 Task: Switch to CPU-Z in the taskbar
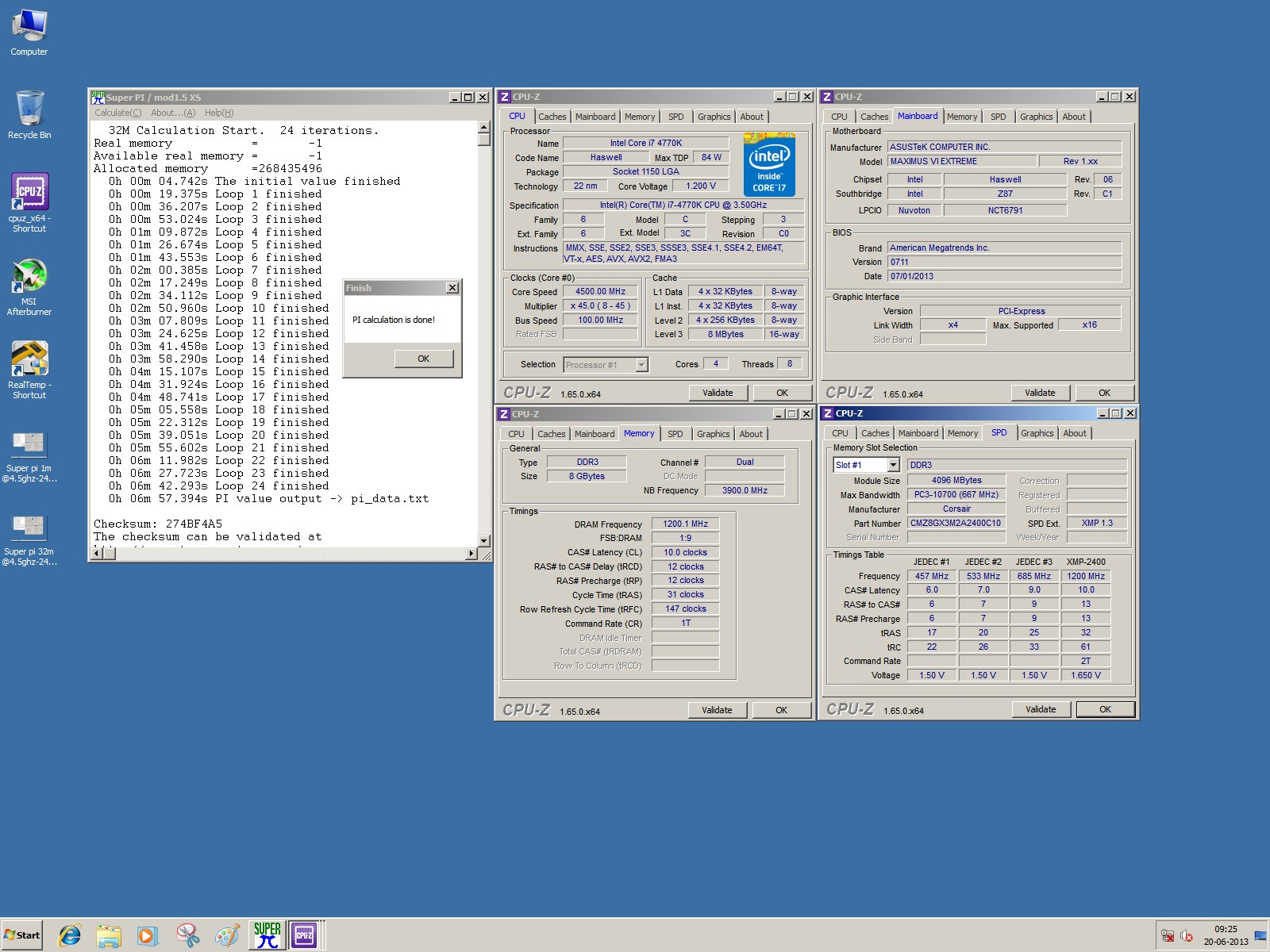point(304,935)
